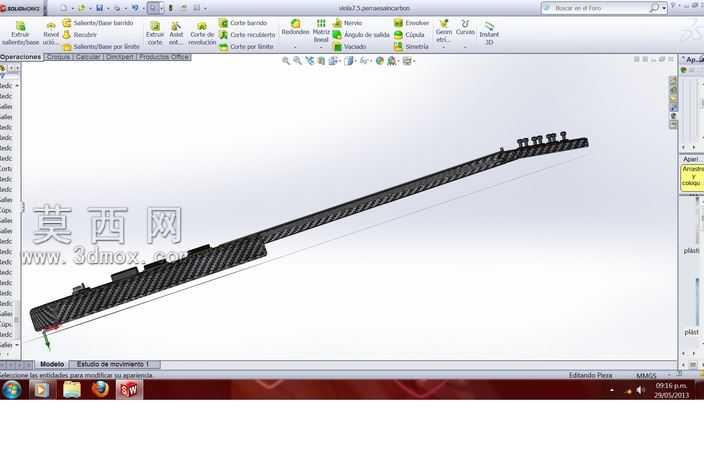The width and height of the screenshot is (704, 469).
Task: Choose Saliente/Base barrido
Action: click(x=98, y=23)
